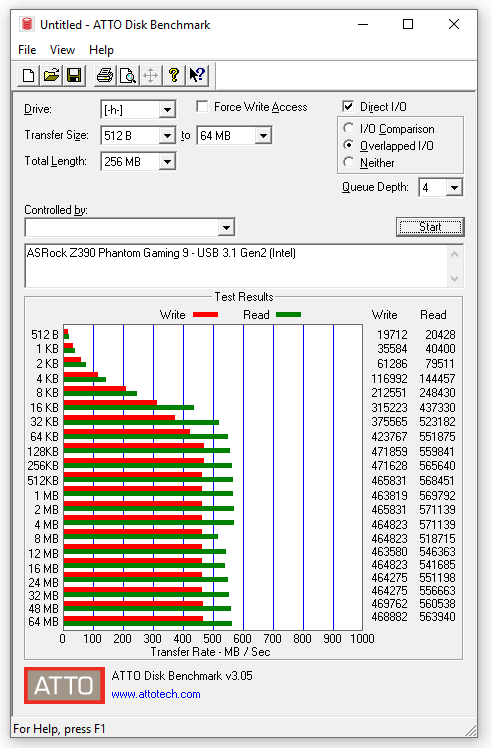
Task: Enable Force Write Access checkbox
Action: (x=202, y=107)
